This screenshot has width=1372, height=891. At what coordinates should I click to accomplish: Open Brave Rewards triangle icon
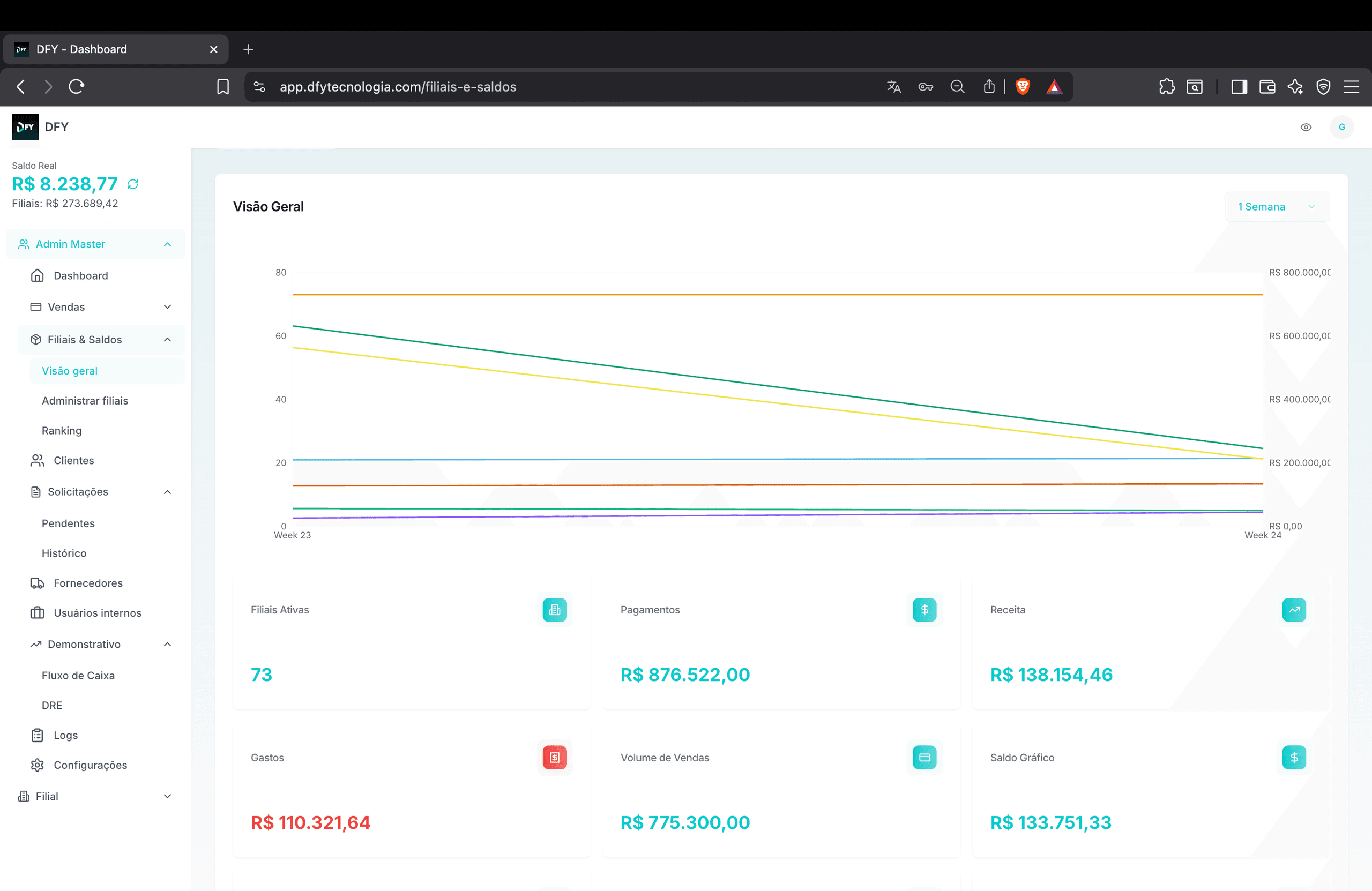coord(1054,86)
